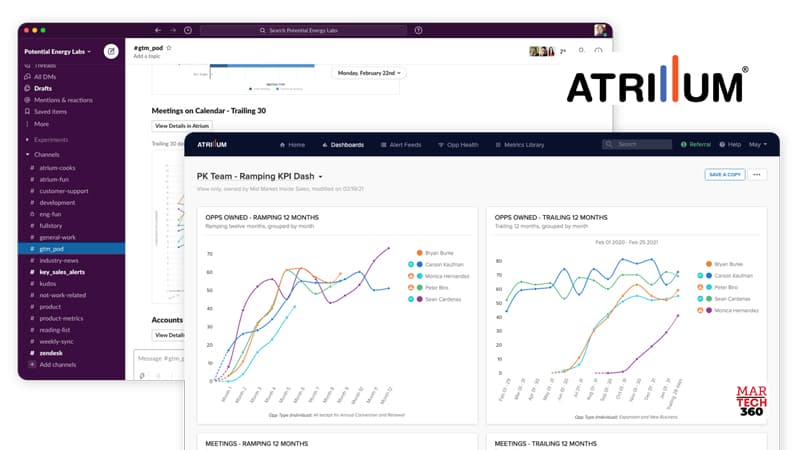Screen dimensions: 800x450
Task: Open Slack history clock icon
Action: [x=188, y=30]
